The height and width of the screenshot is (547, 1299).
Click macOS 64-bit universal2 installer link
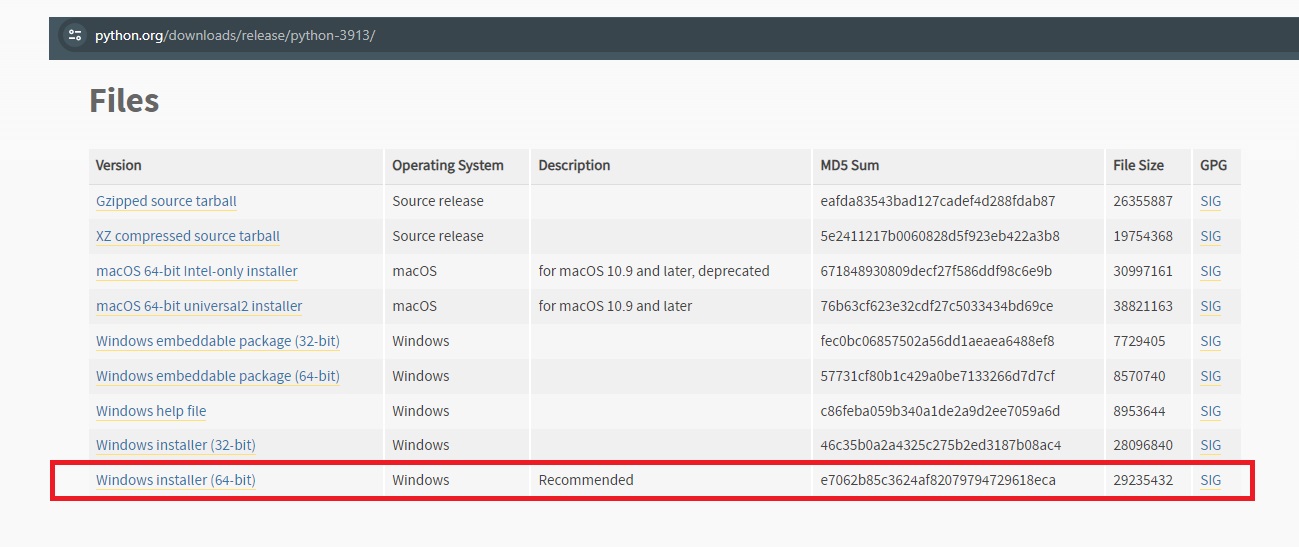click(x=199, y=306)
